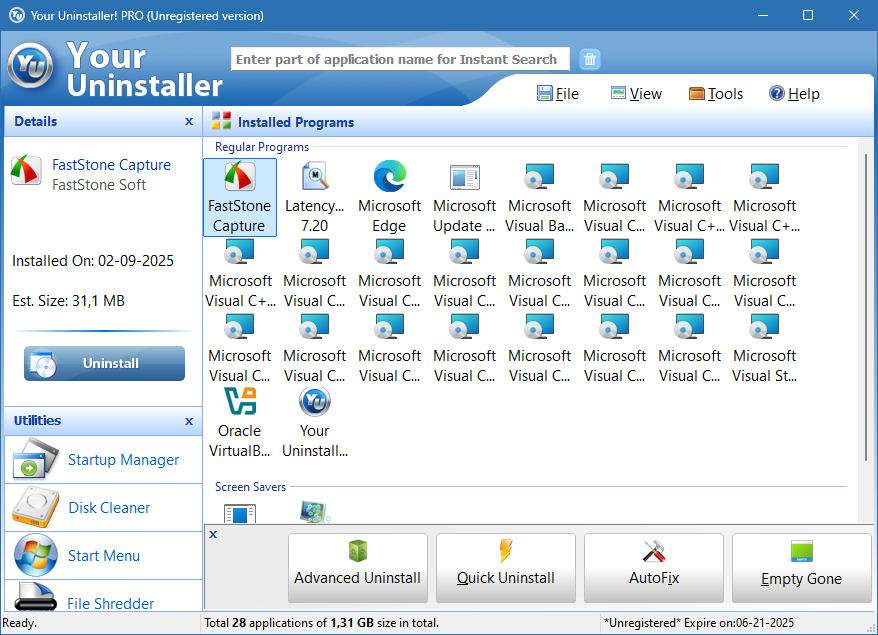Image resolution: width=878 pixels, height=635 pixels.
Task: Open the Help menu
Action: 794,94
